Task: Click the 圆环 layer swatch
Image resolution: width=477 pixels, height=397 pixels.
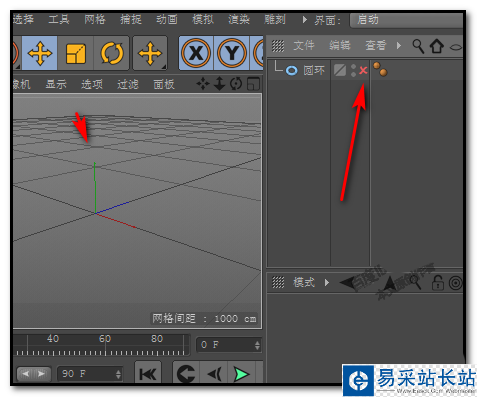Action: (x=340, y=70)
